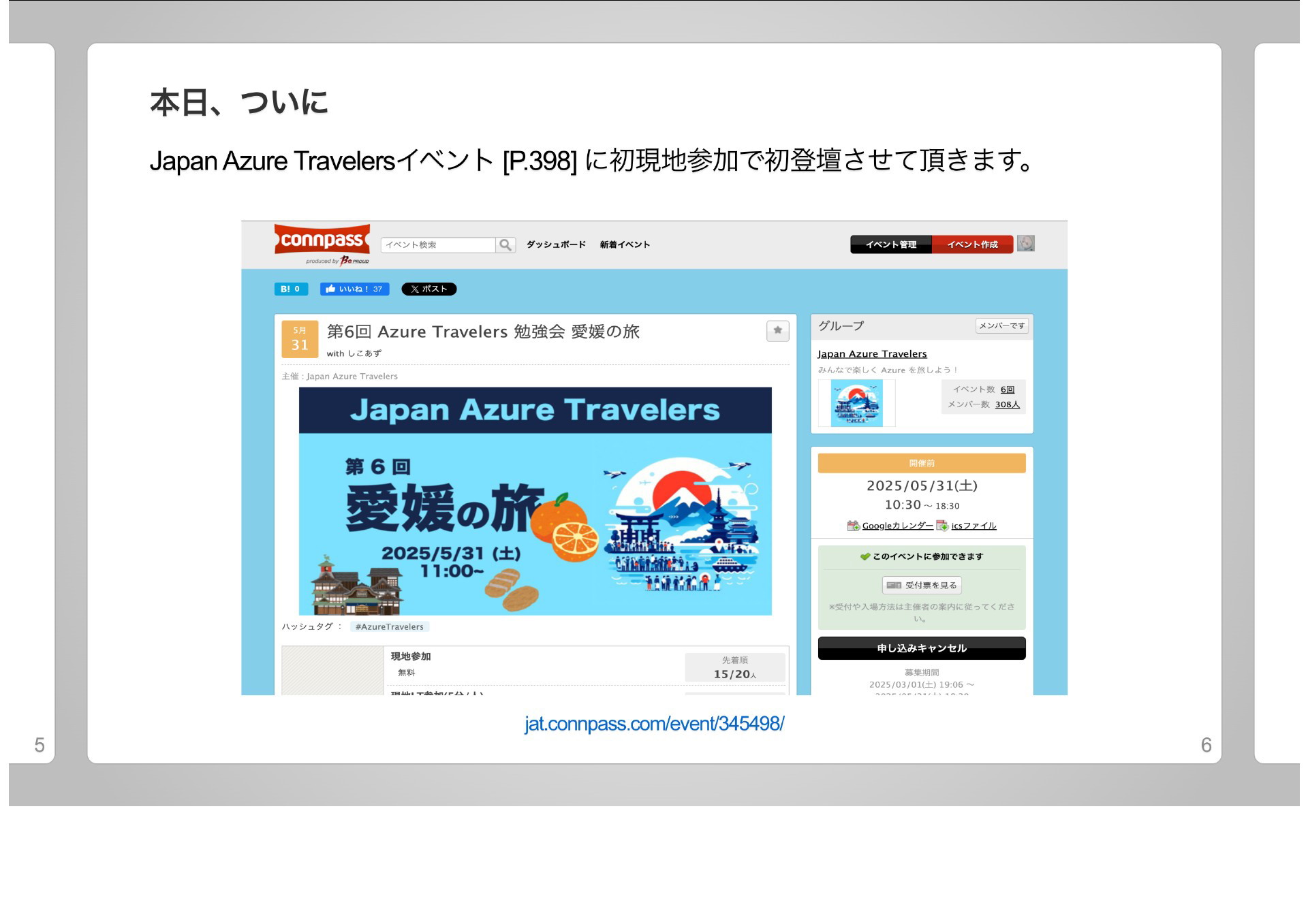Click the icsファイル link
This screenshot has width=1308, height=924.
click(974, 526)
